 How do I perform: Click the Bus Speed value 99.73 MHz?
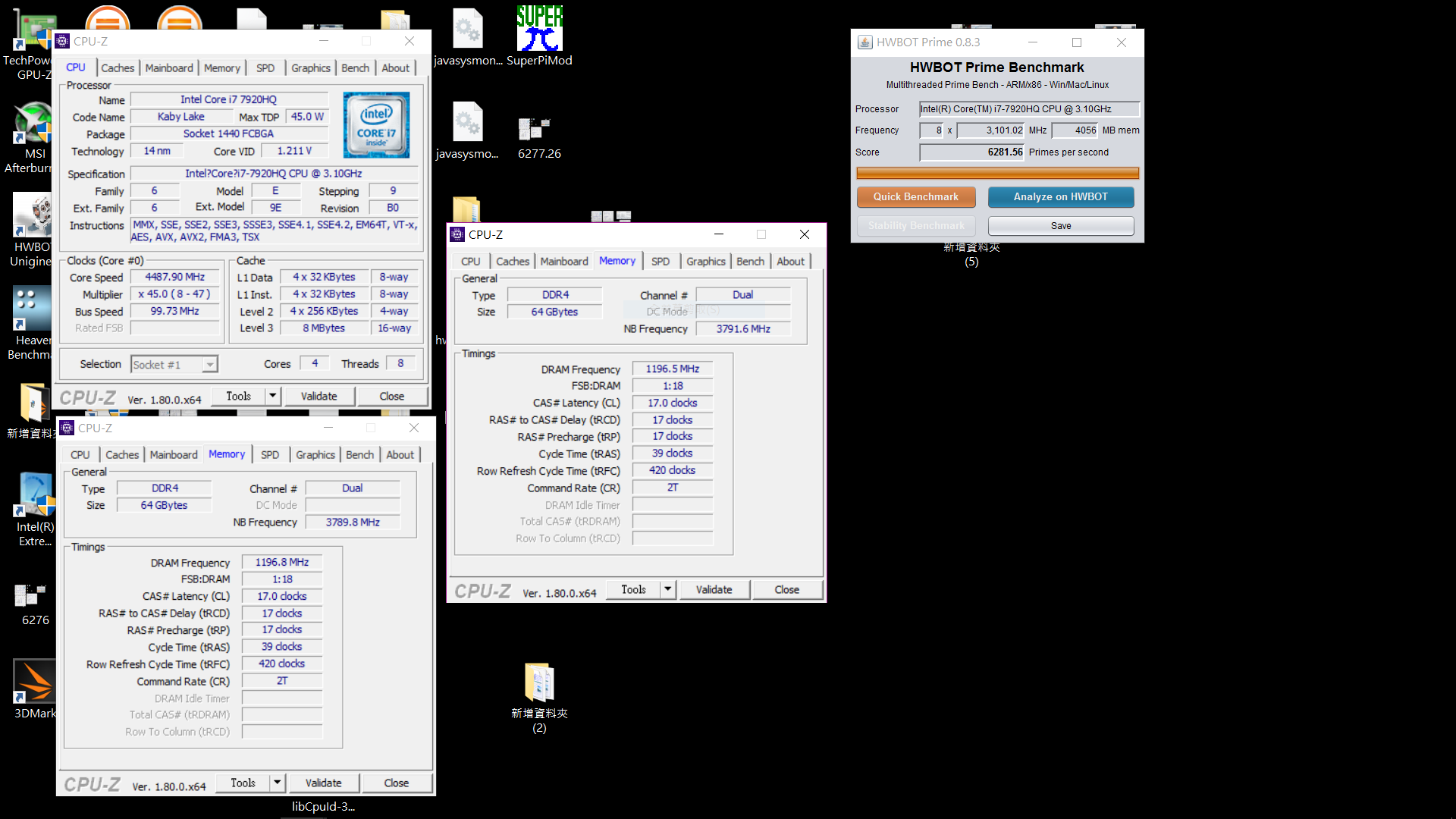(174, 312)
